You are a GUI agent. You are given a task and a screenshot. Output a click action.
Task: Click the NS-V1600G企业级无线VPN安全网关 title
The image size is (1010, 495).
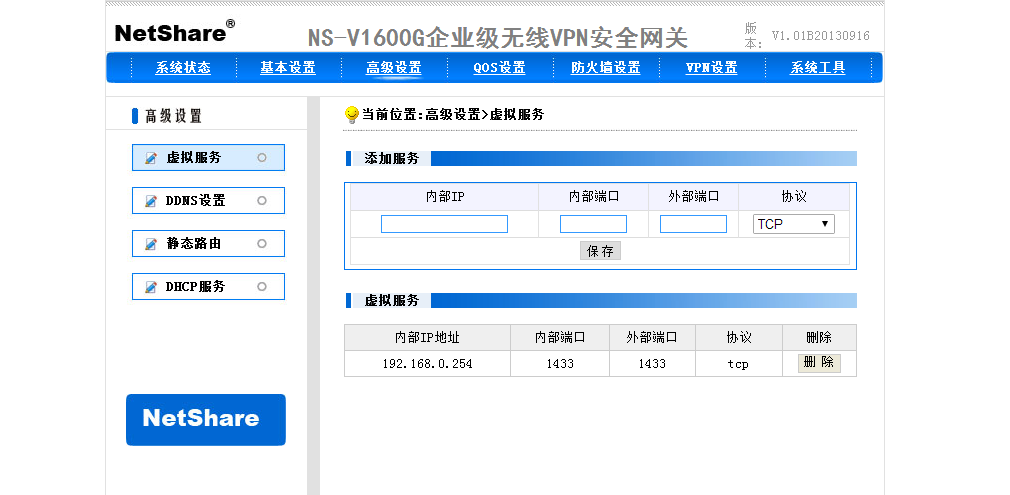tap(498, 38)
